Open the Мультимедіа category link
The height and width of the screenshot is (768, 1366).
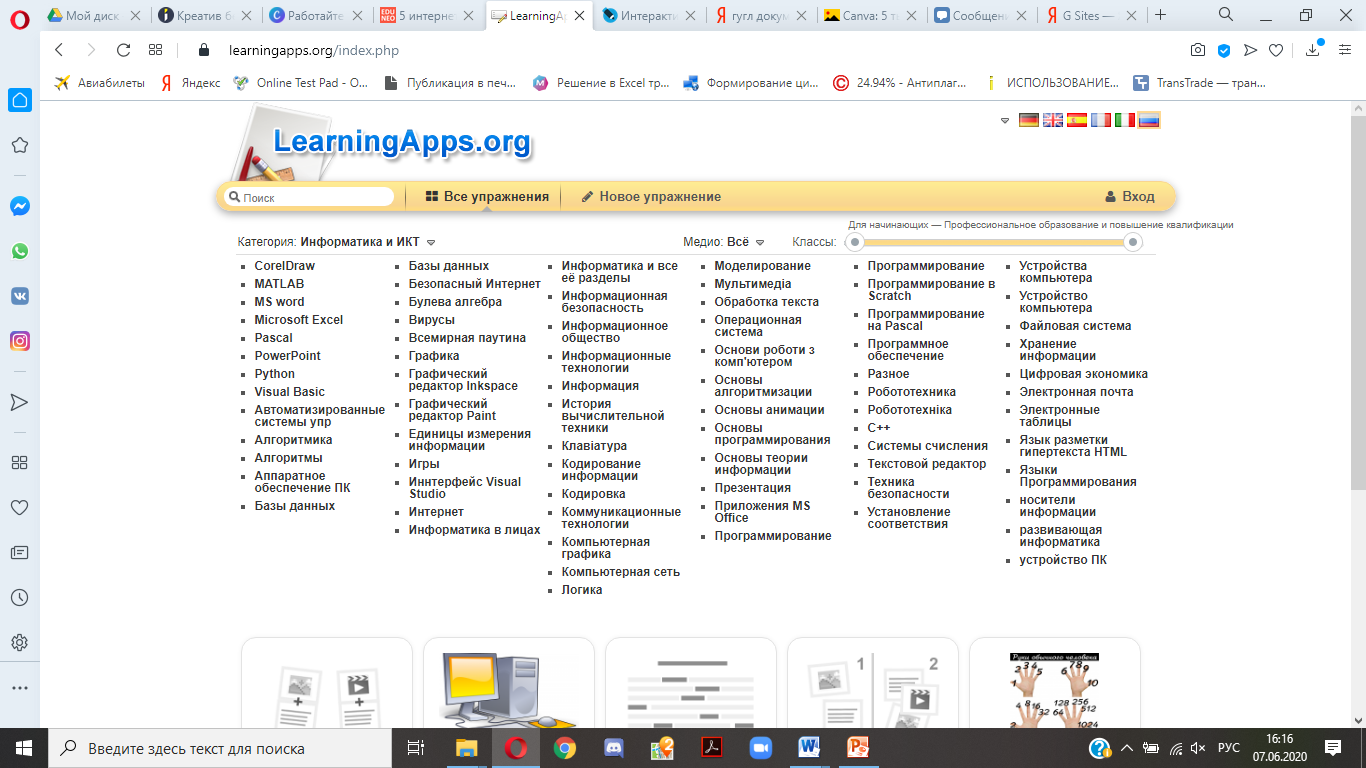coord(752,284)
